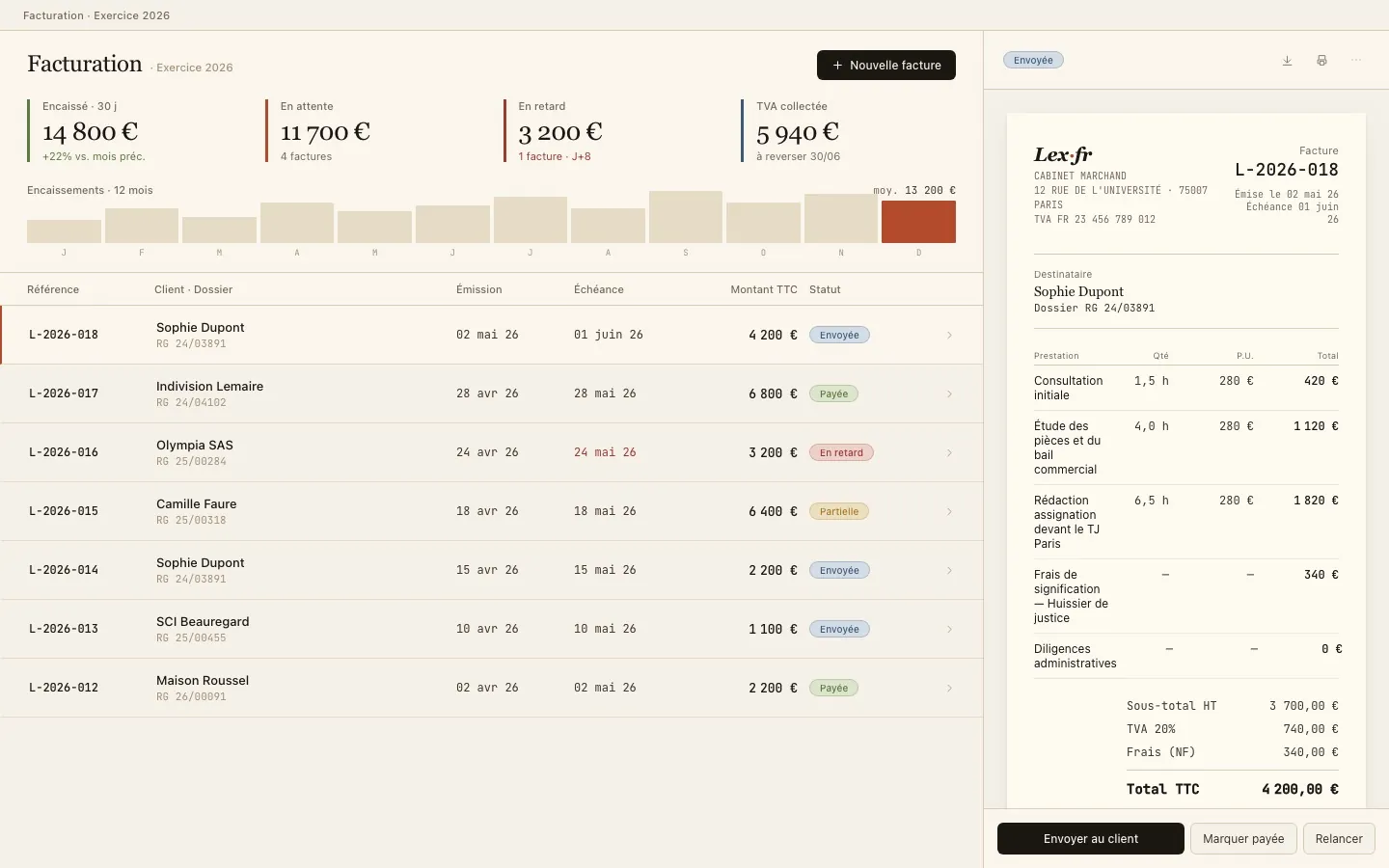This screenshot has width=1389, height=868.
Task: Click Envoyée badge in invoice preview header
Action: point(1033,60)
